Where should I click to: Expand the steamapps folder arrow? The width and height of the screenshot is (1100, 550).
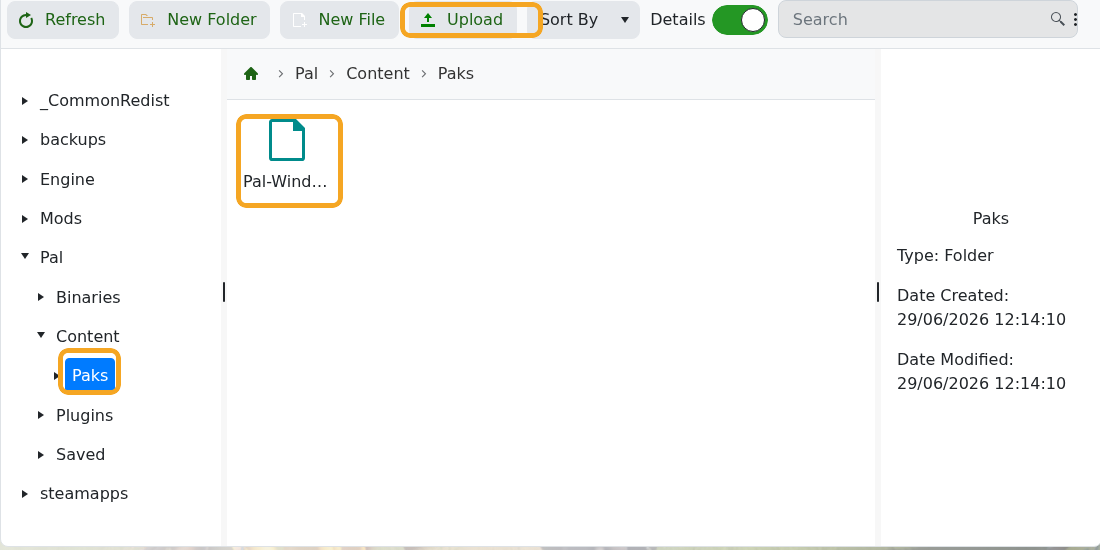click(25, 494)
